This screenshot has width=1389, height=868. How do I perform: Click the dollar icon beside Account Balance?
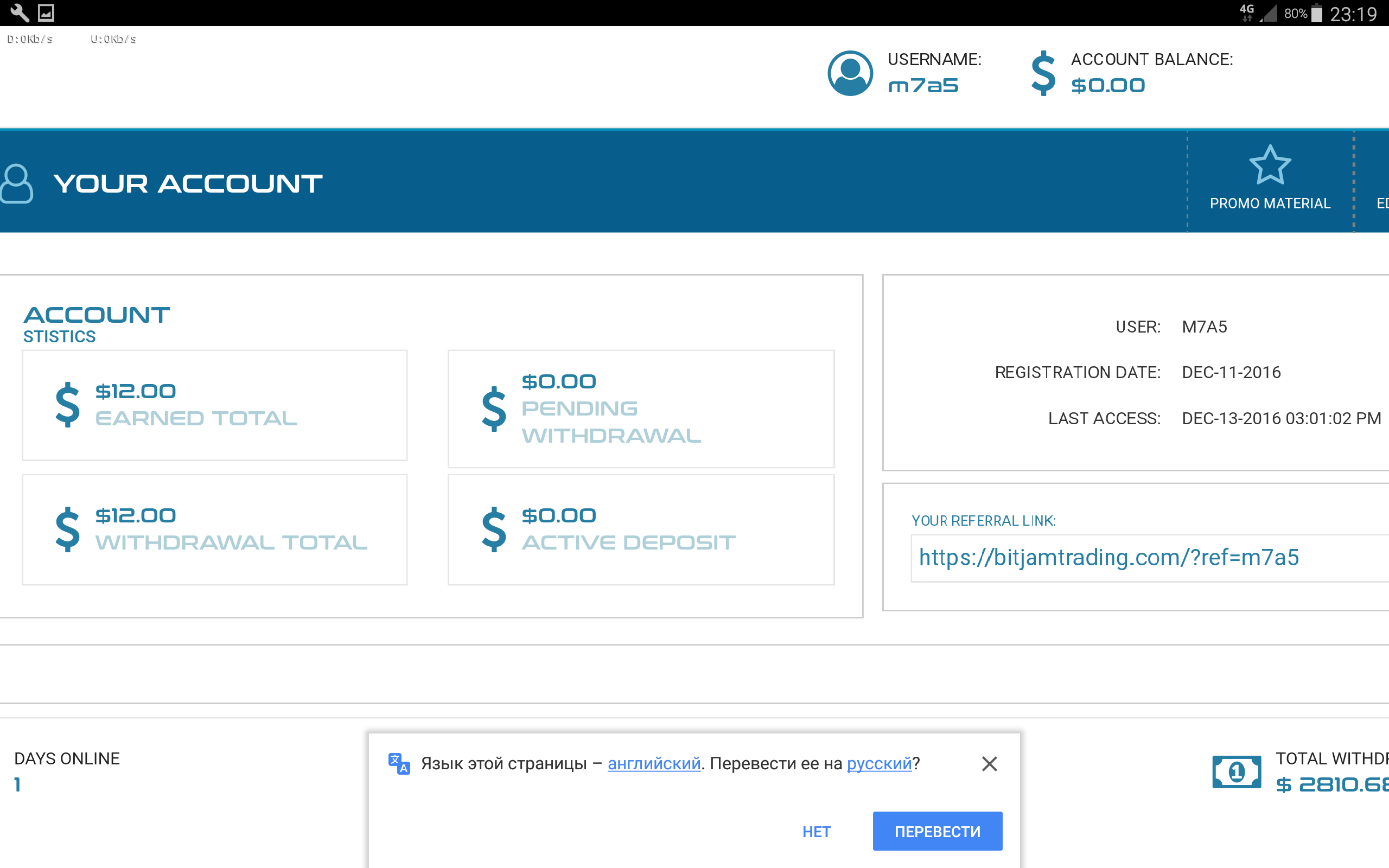pyautogui.click(x=1043, y=73)
